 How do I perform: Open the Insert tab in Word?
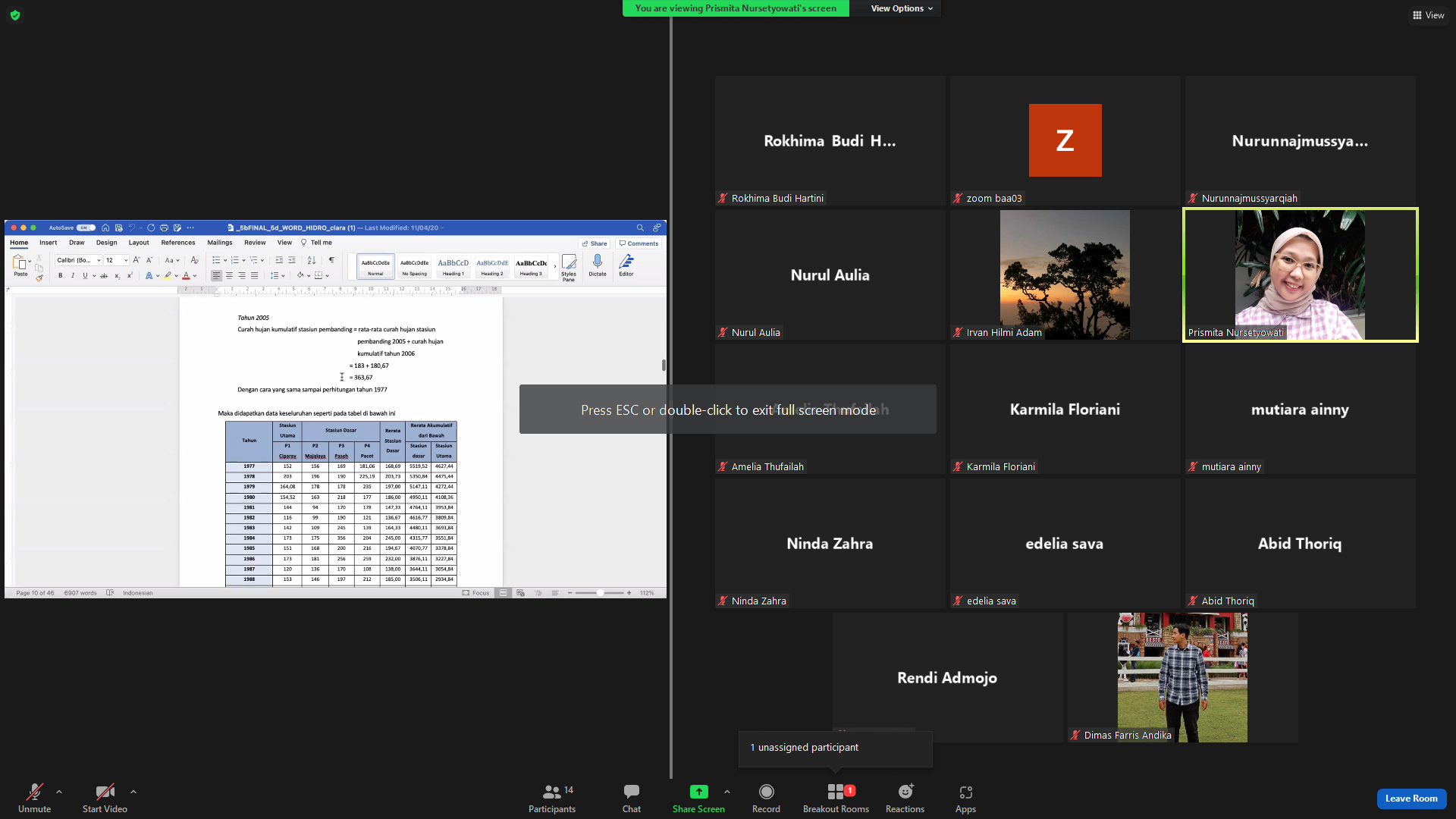coord(49,243)
